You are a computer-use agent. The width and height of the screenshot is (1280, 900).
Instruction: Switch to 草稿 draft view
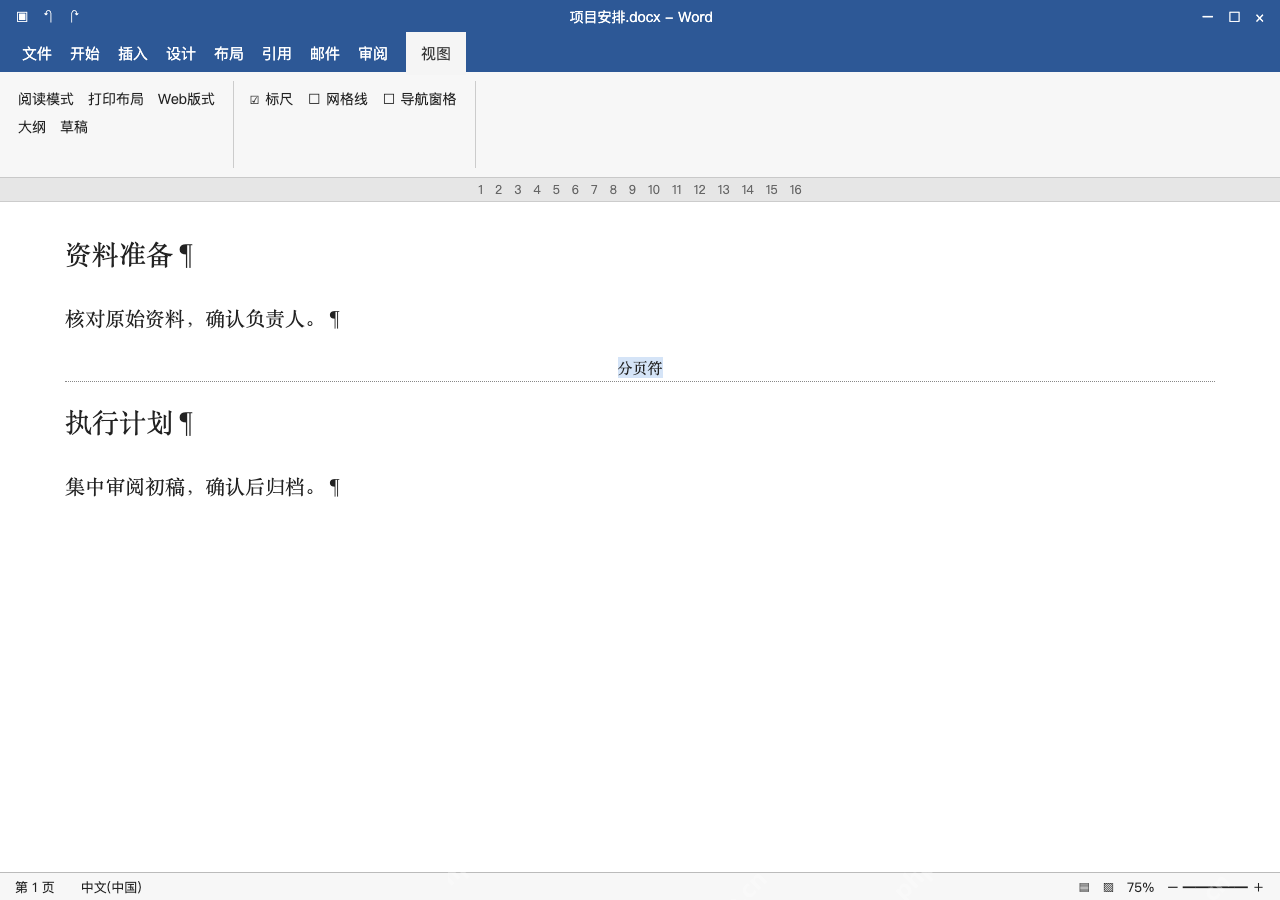click(x=74, y=127)
